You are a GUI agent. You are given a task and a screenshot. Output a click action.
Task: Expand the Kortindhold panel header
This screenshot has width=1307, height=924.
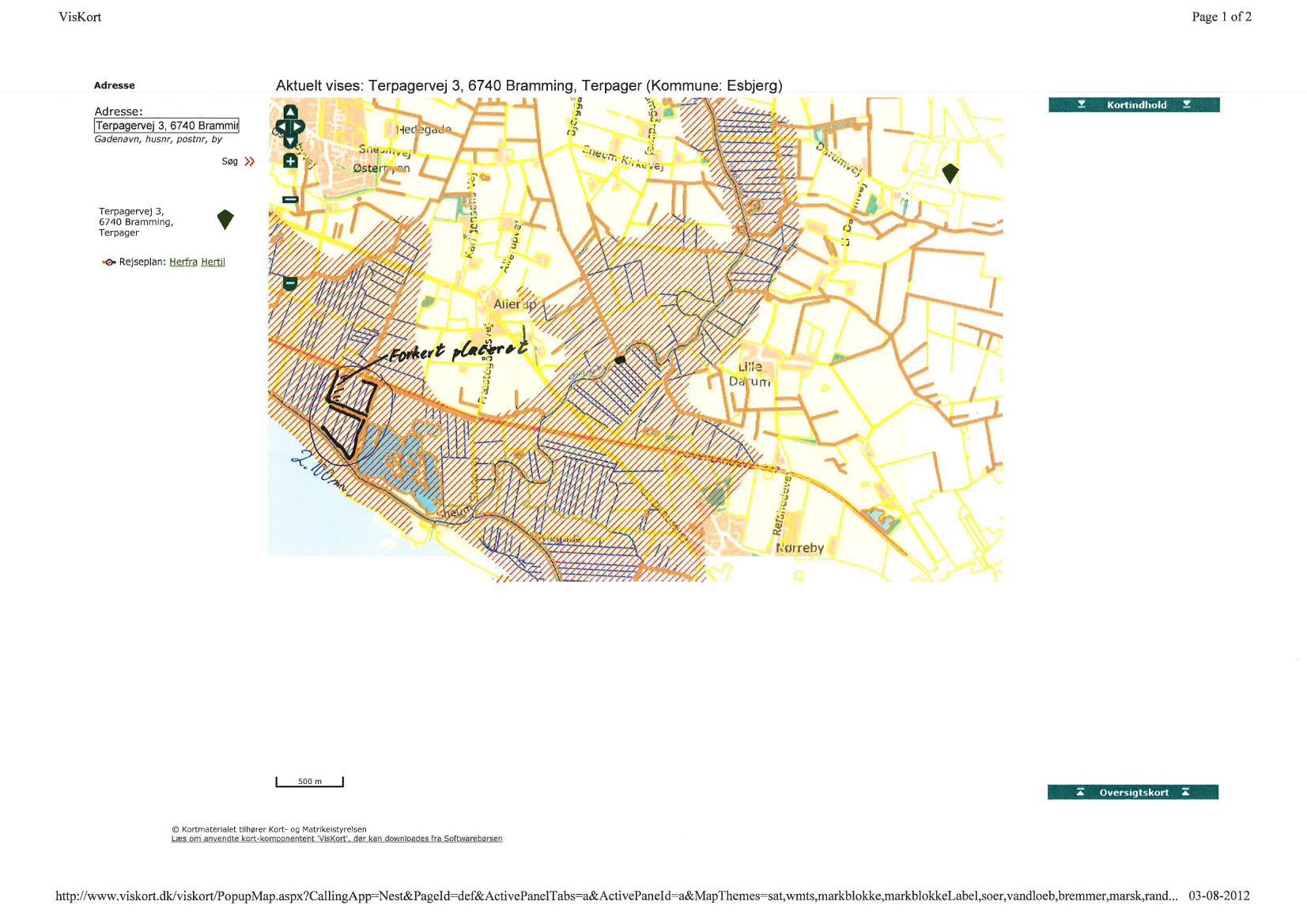(x=1134, y=105)
